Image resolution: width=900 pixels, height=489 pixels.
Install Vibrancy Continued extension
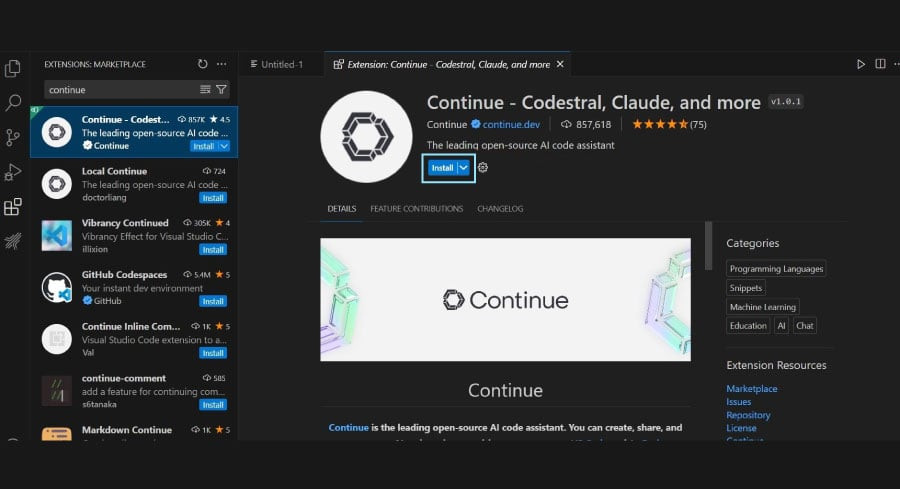[213, 250]
